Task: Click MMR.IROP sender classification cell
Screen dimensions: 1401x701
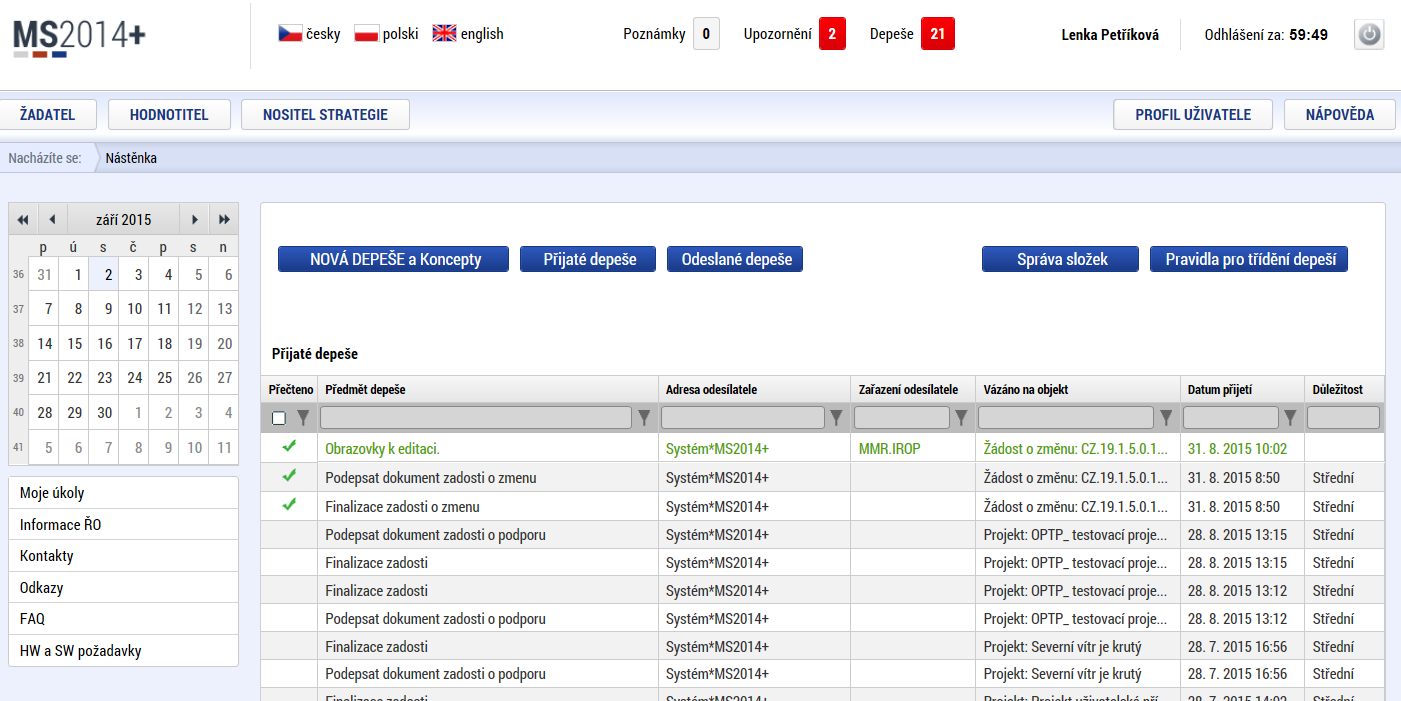Action: pyautogui.click(x=890, y=449)
